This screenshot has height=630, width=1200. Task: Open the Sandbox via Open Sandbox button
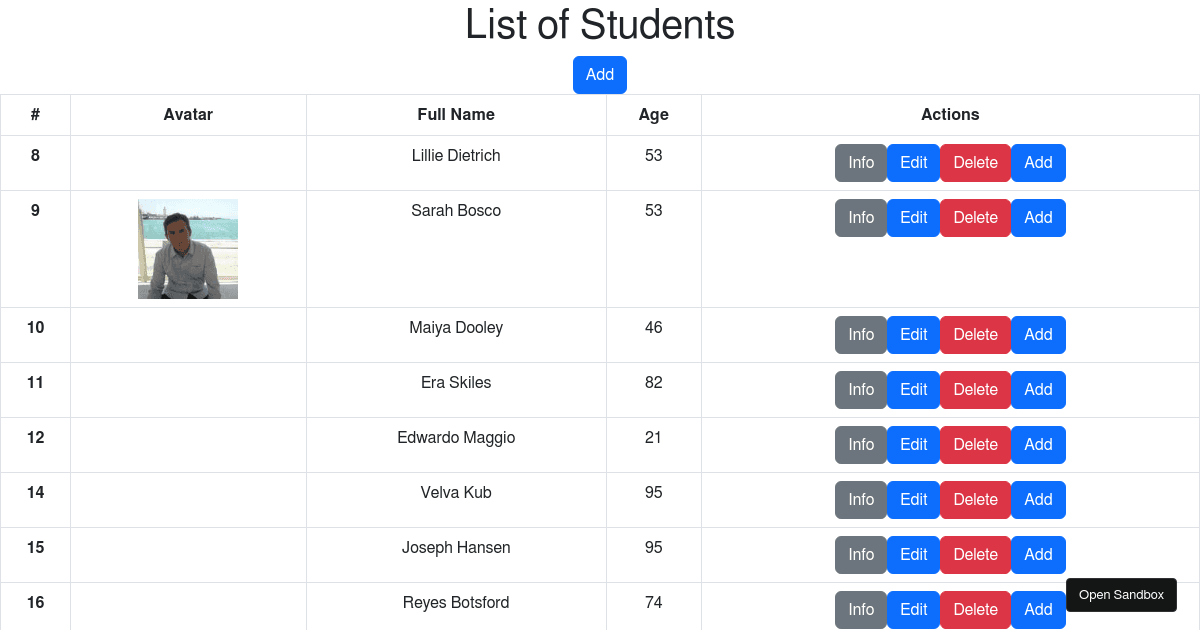(x=1121, y=594)
